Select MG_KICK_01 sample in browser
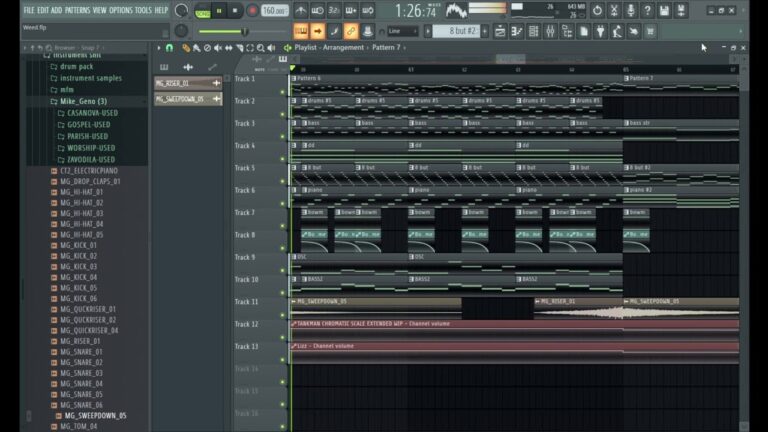The width and height of the screenshot is (768, 432). pyautogui.click(x=78, y=245)
